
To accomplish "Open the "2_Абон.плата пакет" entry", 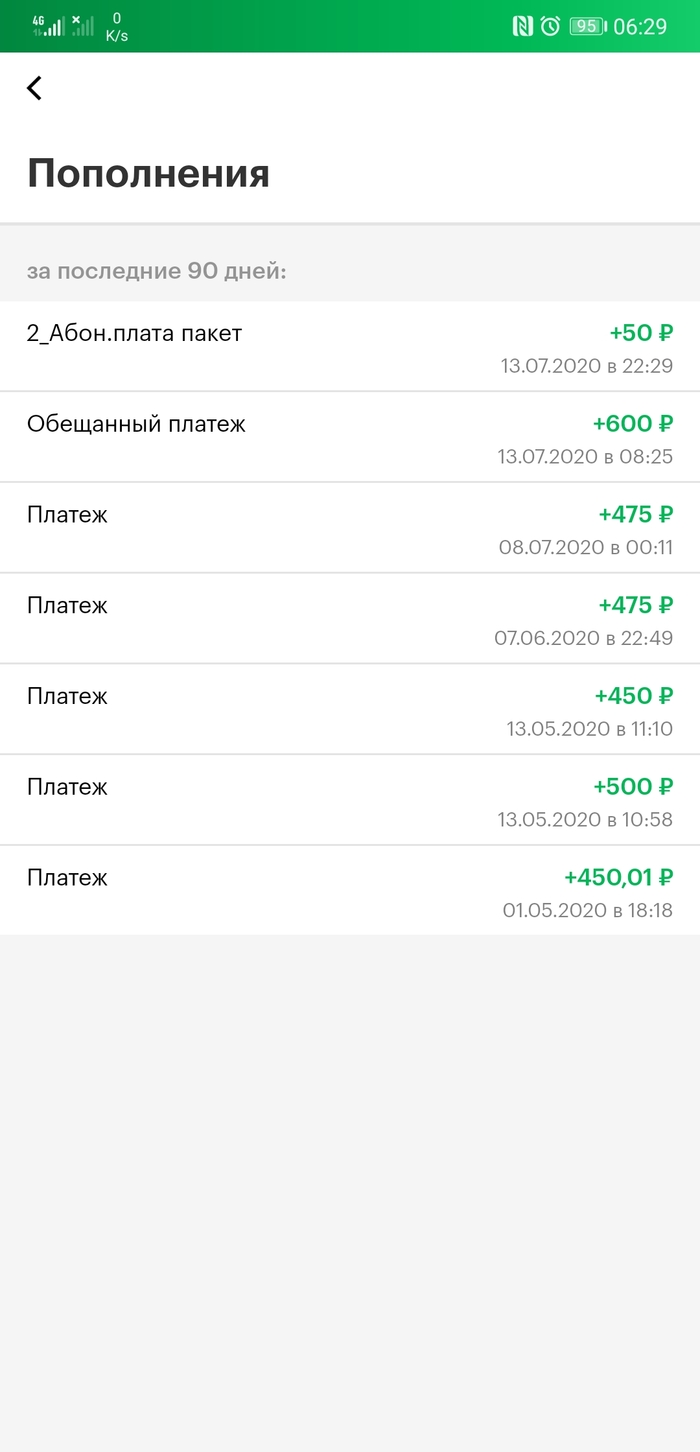I will (134, 334).
